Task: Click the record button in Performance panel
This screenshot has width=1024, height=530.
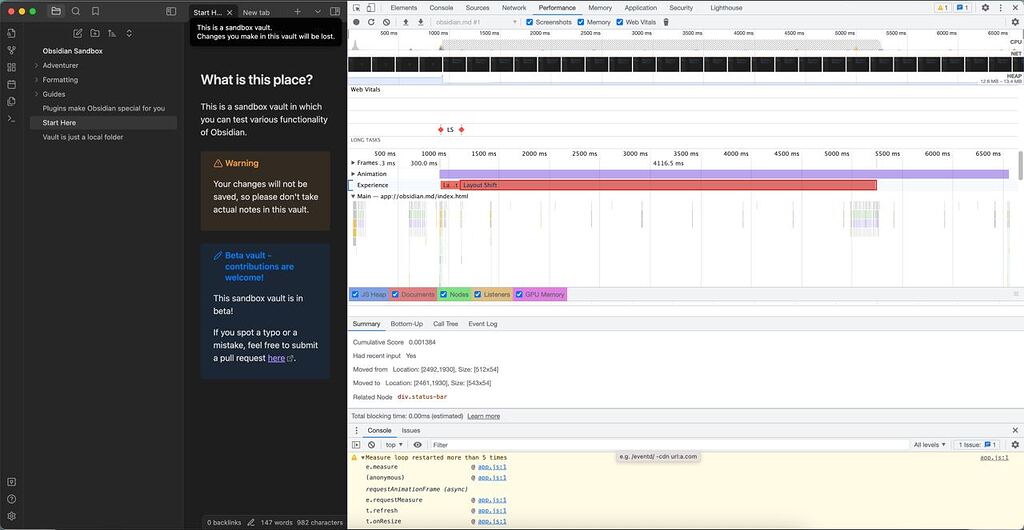Action: [356, 21]
